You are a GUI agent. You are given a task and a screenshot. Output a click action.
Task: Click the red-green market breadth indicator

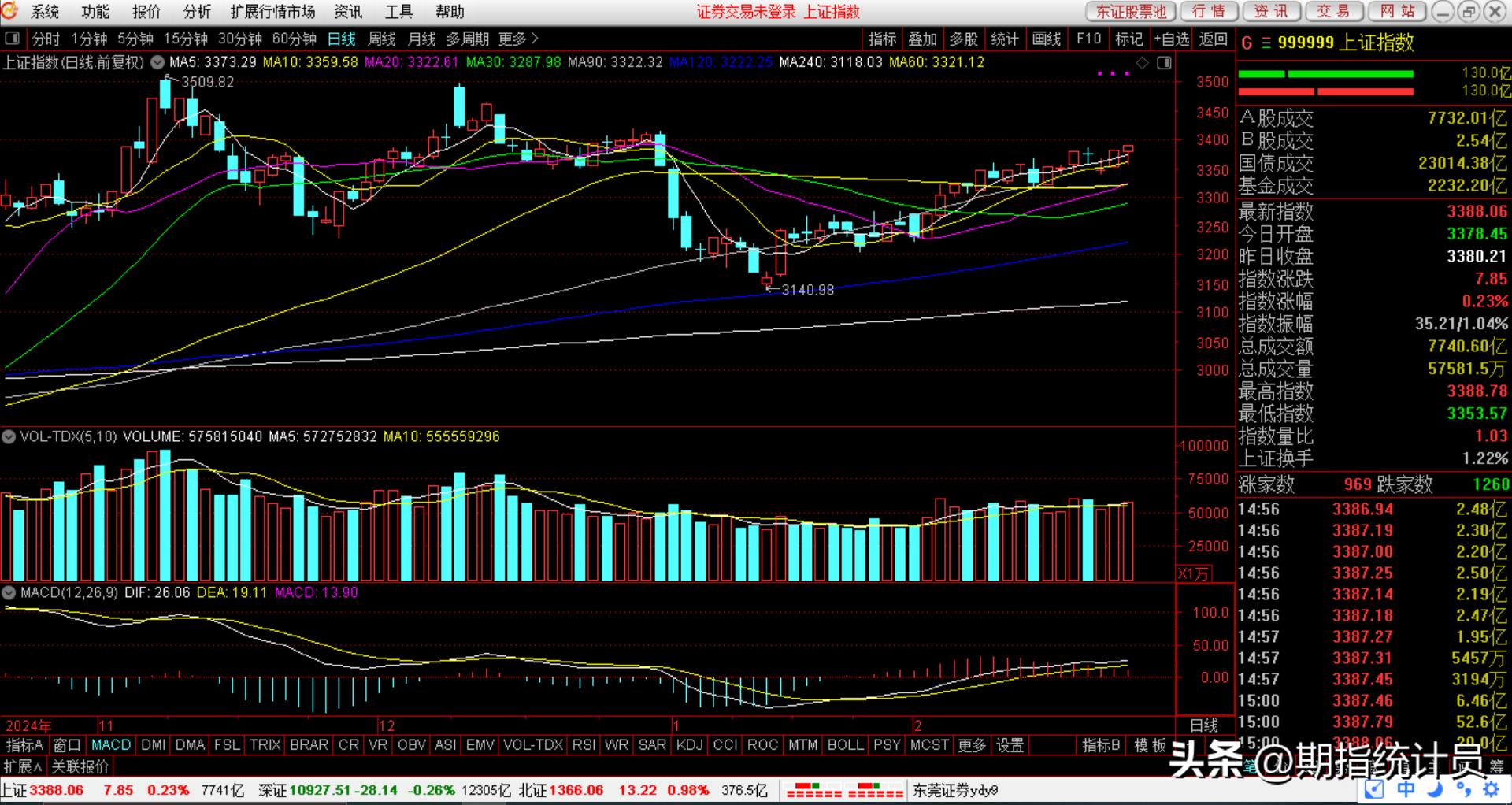844,790
